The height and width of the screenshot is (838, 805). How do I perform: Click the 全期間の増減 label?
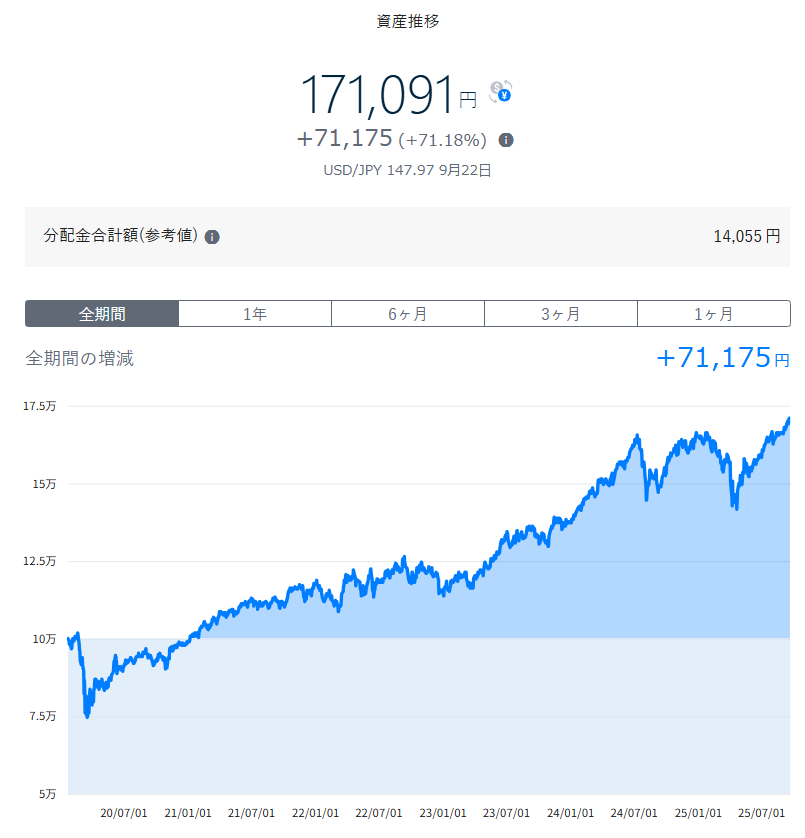80,358
